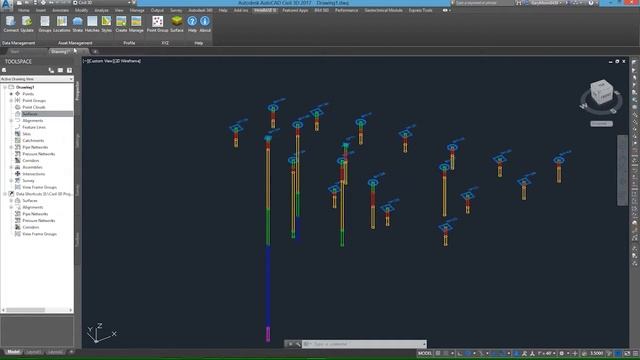This screenshot has height=360, width=640.
Task: Expand Surfaces under Data Shortcuts
Action: pos(11,200)
